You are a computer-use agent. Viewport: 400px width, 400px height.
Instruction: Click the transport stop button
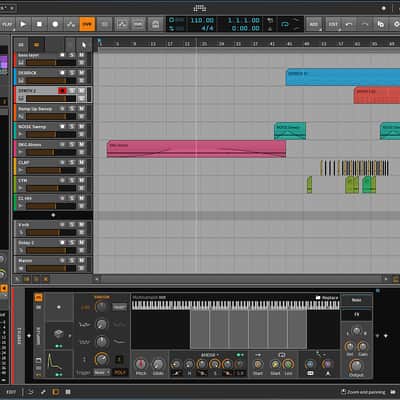(x=39, y=24)
